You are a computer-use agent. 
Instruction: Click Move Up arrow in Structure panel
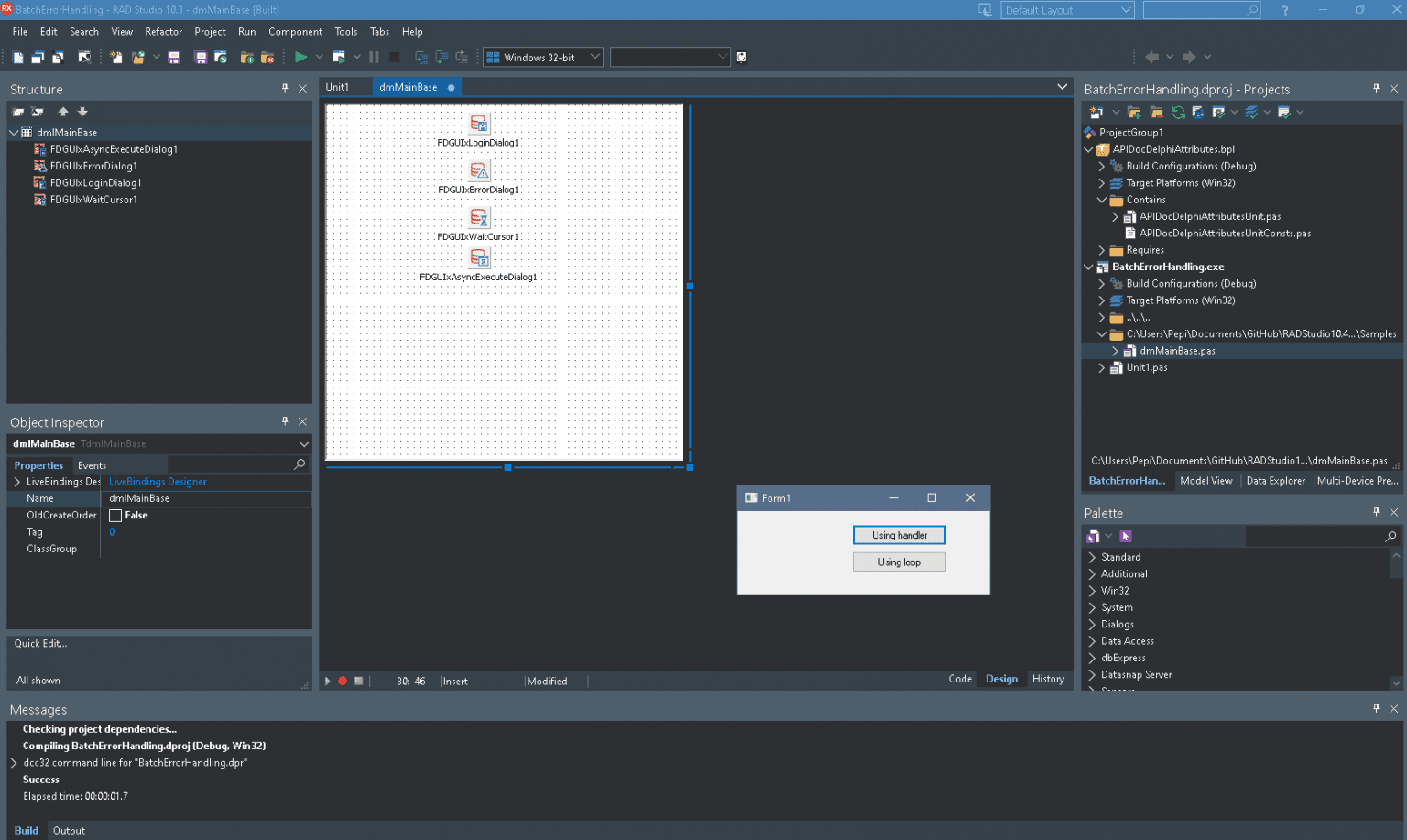(x=63, y=112)
